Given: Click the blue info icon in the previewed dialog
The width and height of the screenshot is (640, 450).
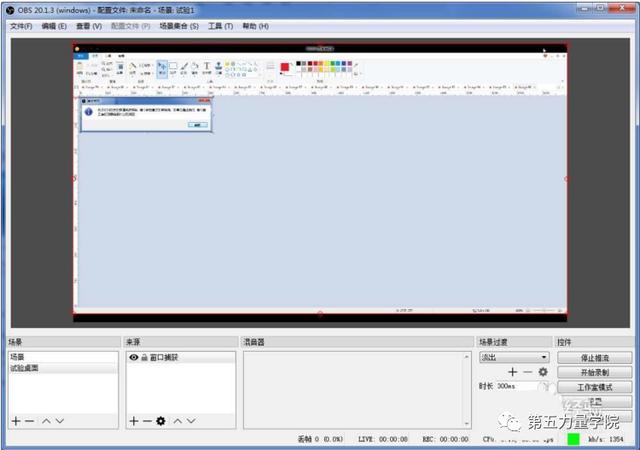Looking at the screenshot, I should point(89,112).
